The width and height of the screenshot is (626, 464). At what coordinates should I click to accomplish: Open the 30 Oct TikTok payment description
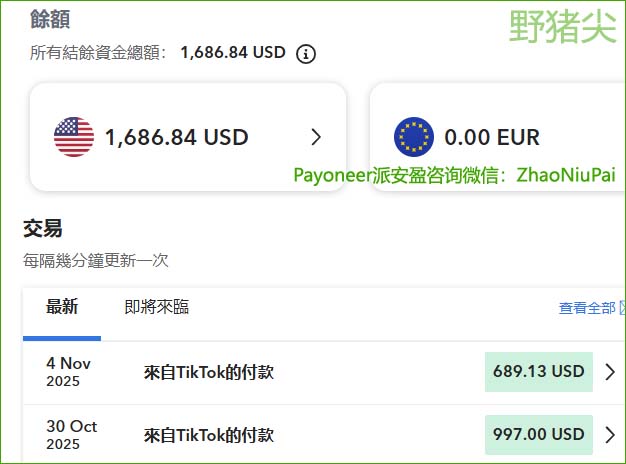click(x=209, y=435)
